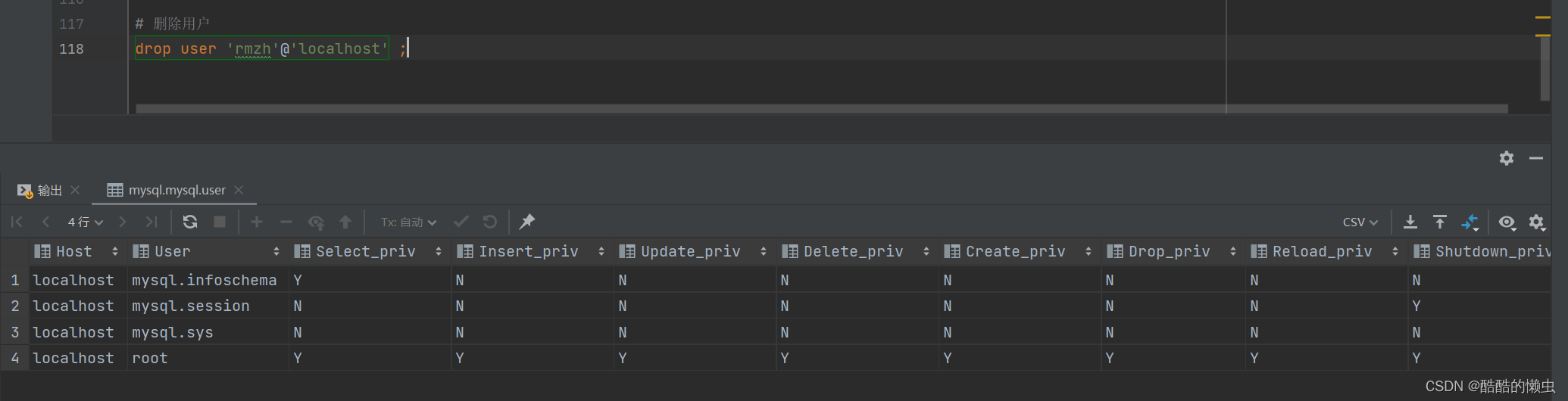Screen dimensions: 1568x401
Task: Go to first page of results
Action: tap(17, 222)
